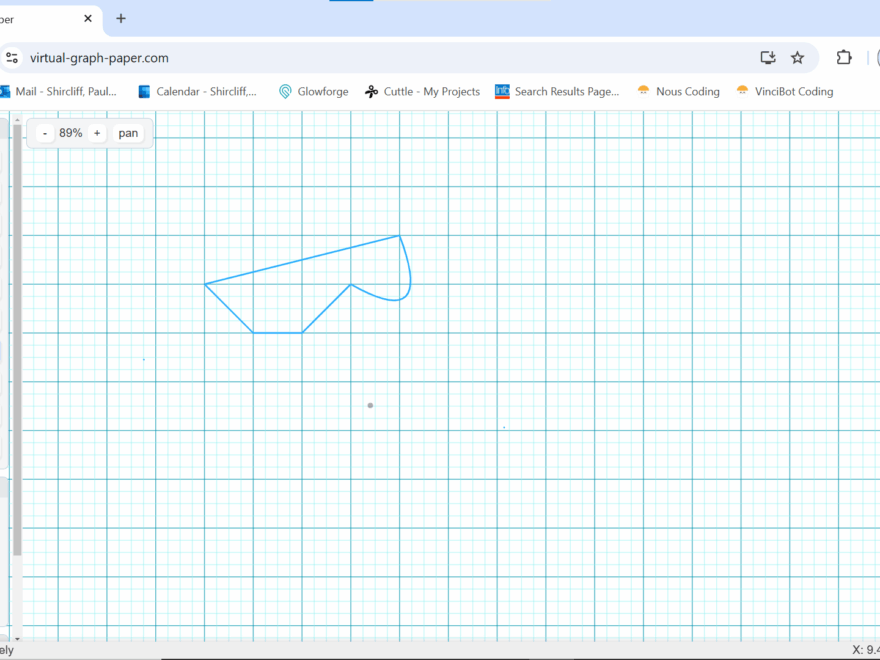
Task: Enable pan mode on the graph paper
Action: pyautogui.click(x=128, y=132)
